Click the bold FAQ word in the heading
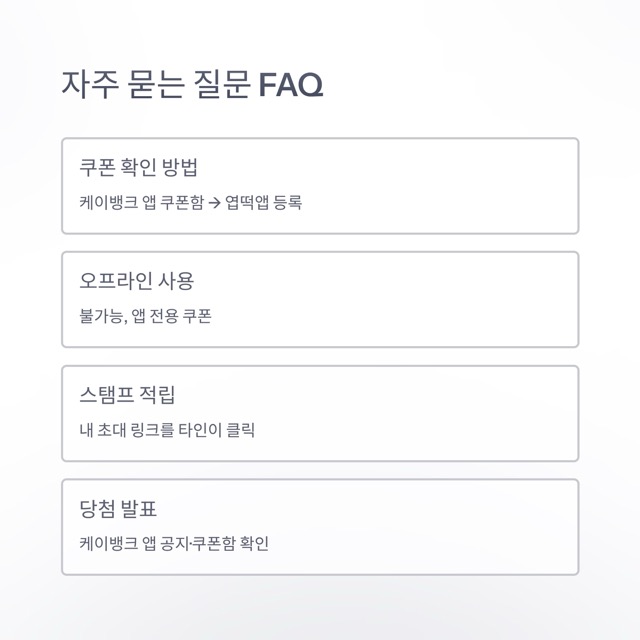This screenshot has width=640, height=640. click(x=290, y=85)
